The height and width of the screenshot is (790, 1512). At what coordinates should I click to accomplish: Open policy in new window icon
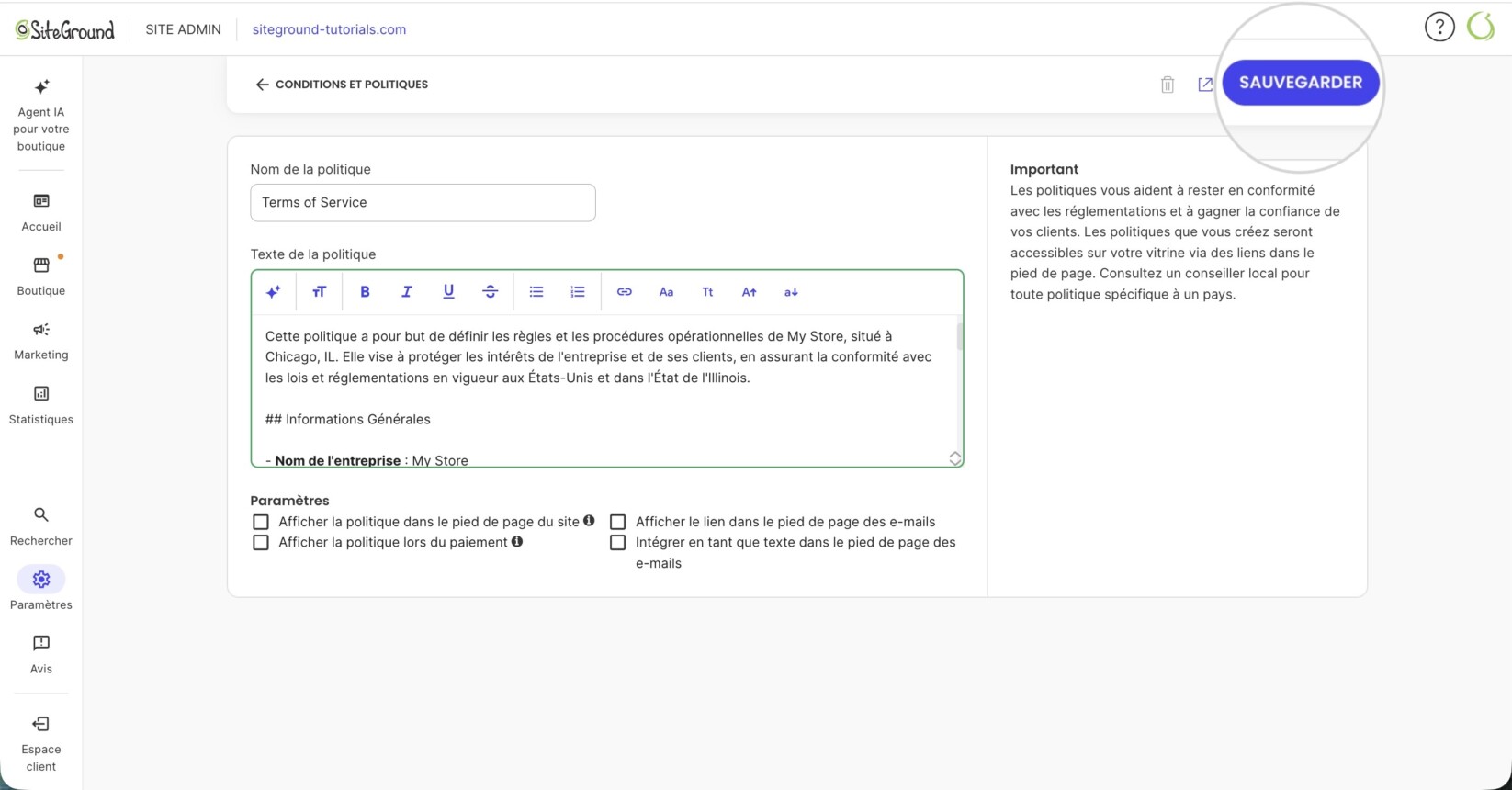coord(1205,85)
